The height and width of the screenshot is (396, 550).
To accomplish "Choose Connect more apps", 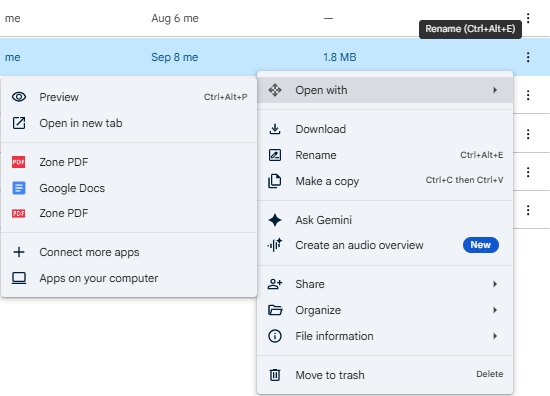I will pyautogui.click(x=129, y=252).
